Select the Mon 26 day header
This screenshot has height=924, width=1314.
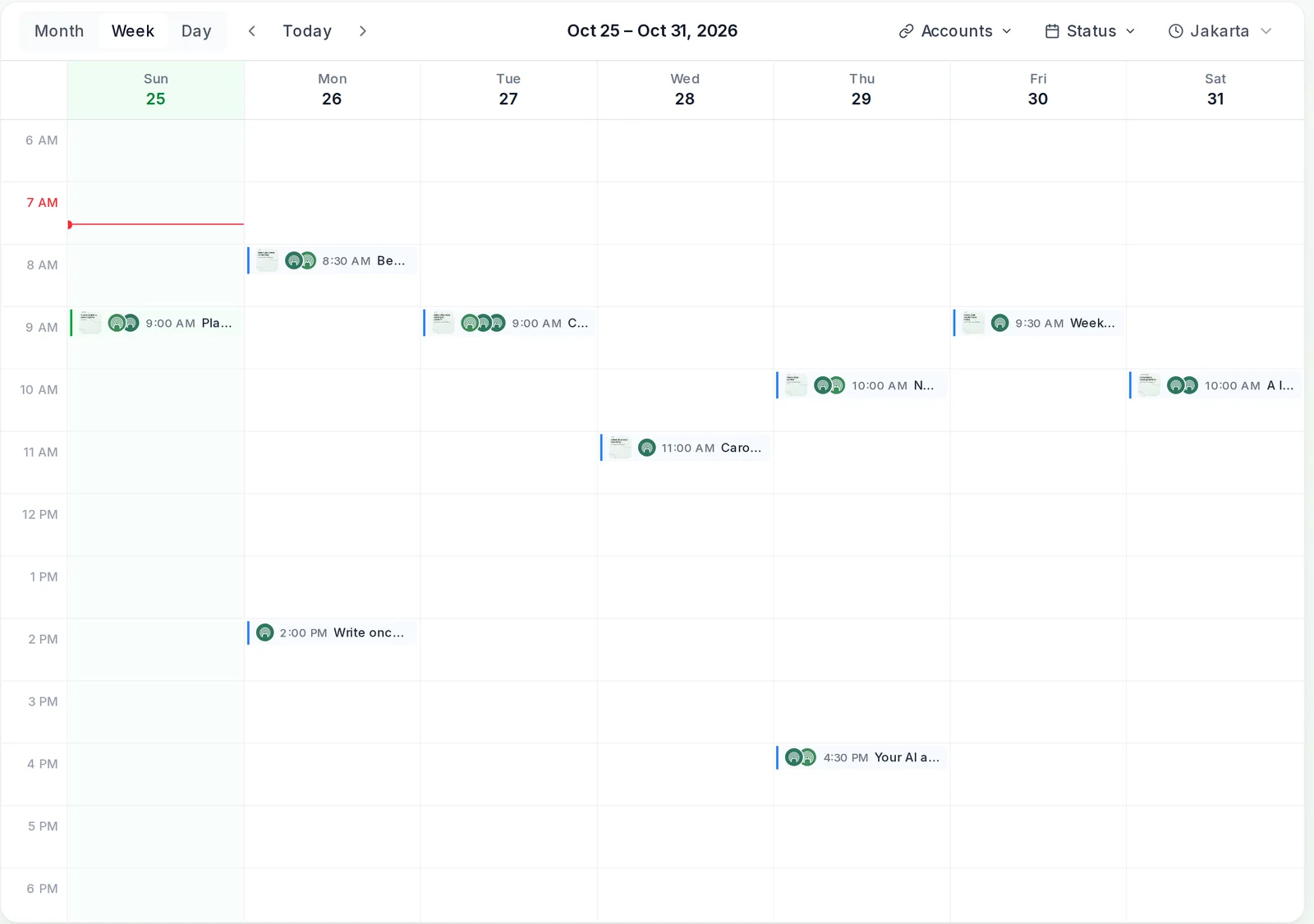[x=332, y=90]
